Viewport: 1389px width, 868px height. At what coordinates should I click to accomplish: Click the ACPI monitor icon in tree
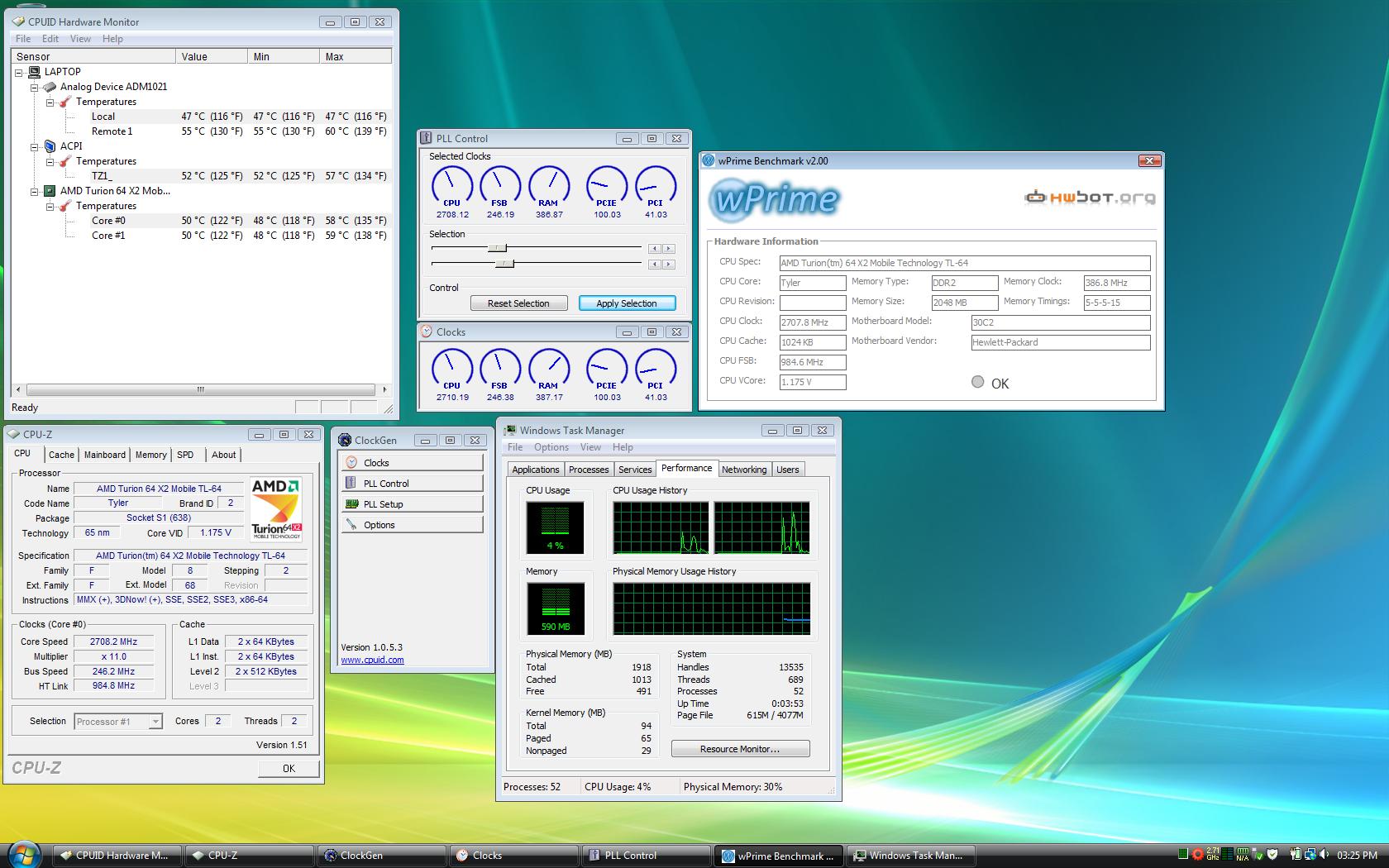50,146
